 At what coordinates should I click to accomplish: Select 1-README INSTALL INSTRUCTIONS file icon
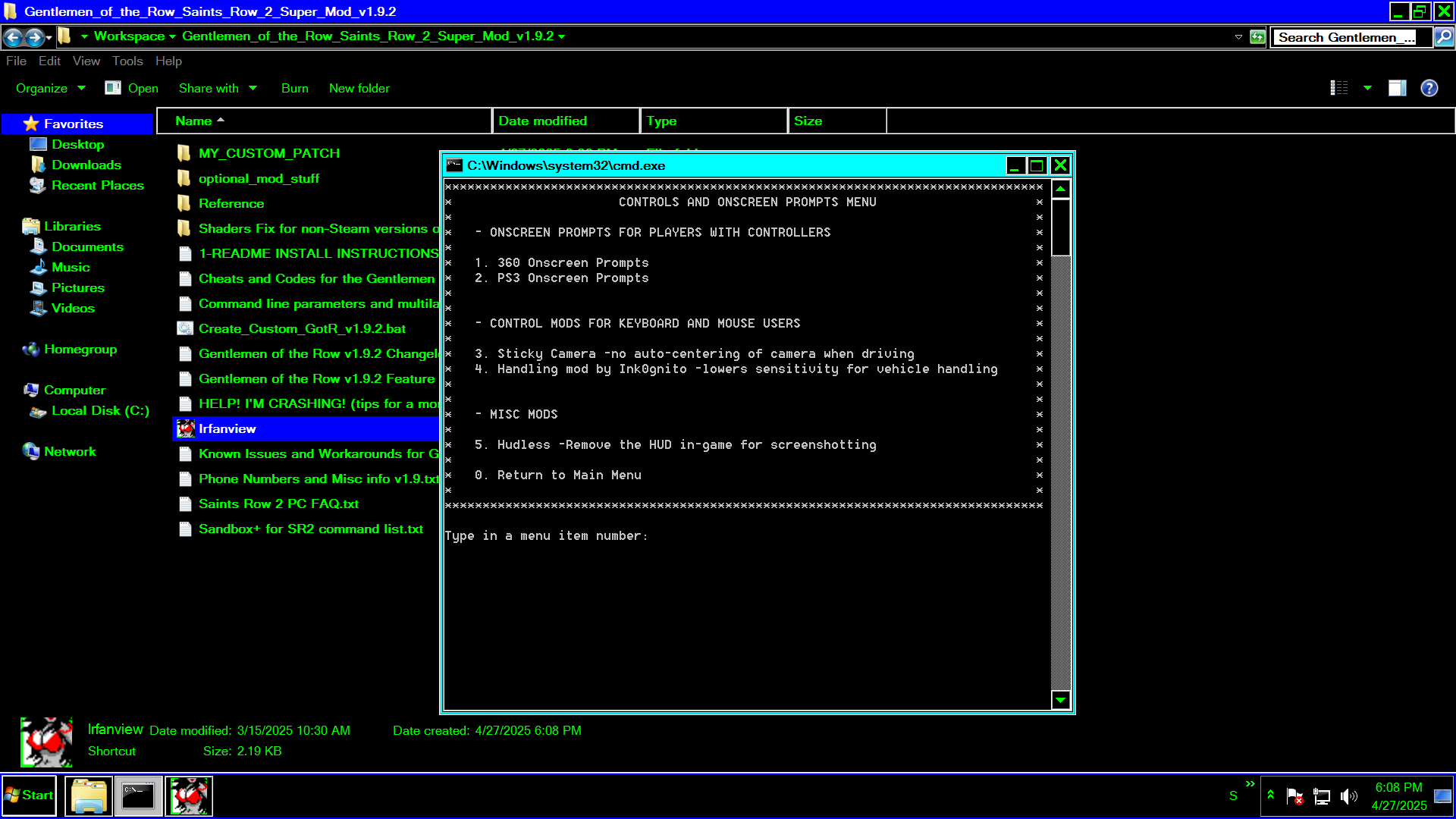184,254
